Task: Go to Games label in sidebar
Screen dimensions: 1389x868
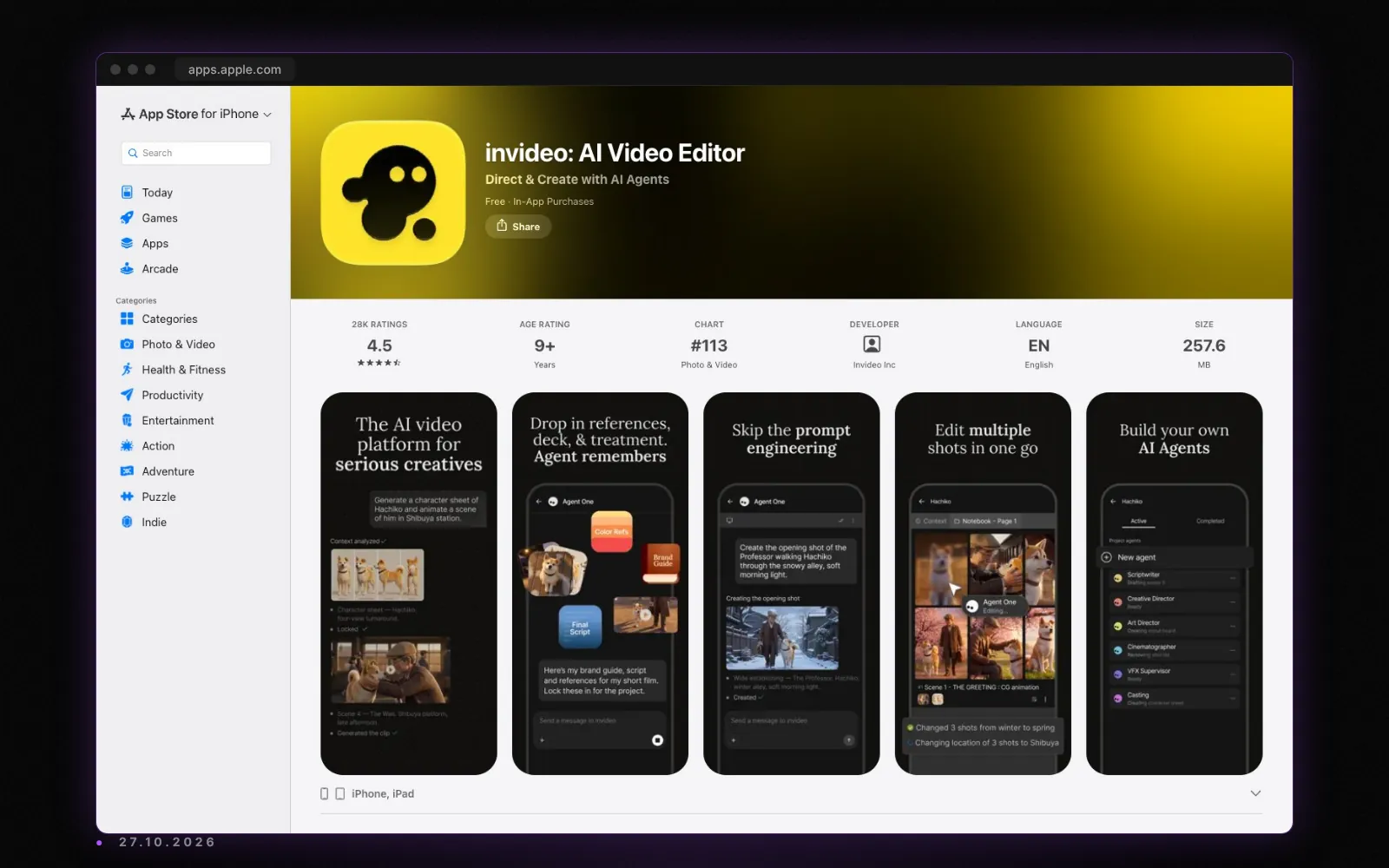Action: (160, 218)
